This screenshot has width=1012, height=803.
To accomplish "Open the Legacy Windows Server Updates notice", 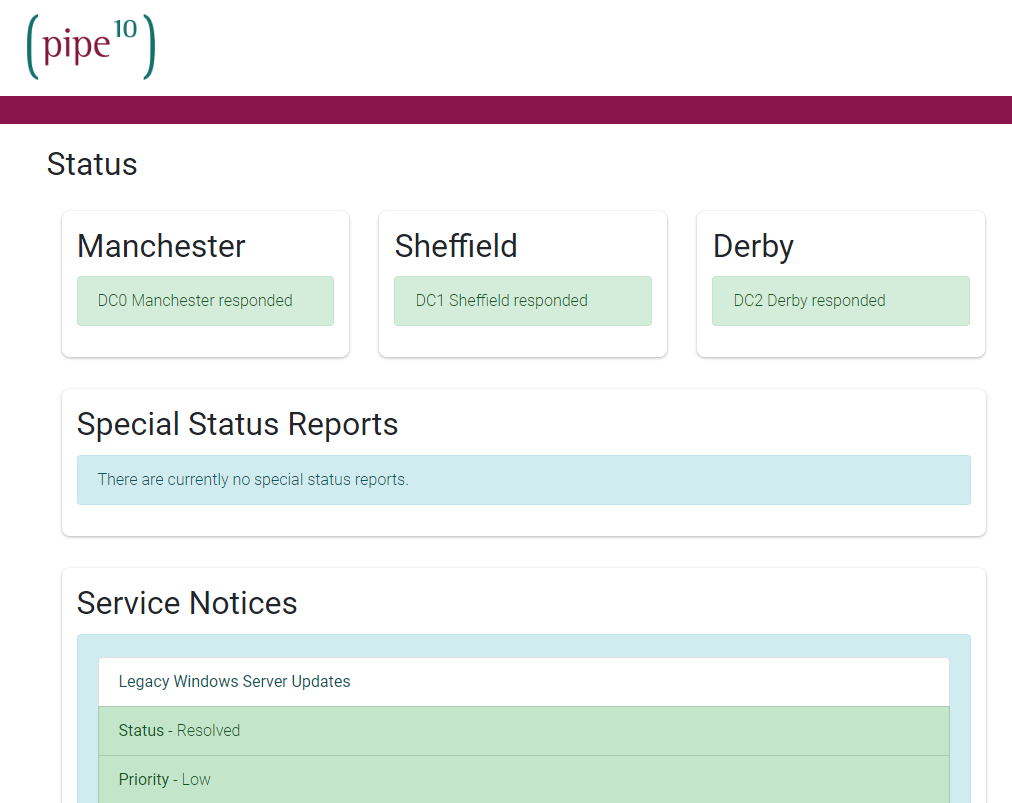I will point(523,682).
